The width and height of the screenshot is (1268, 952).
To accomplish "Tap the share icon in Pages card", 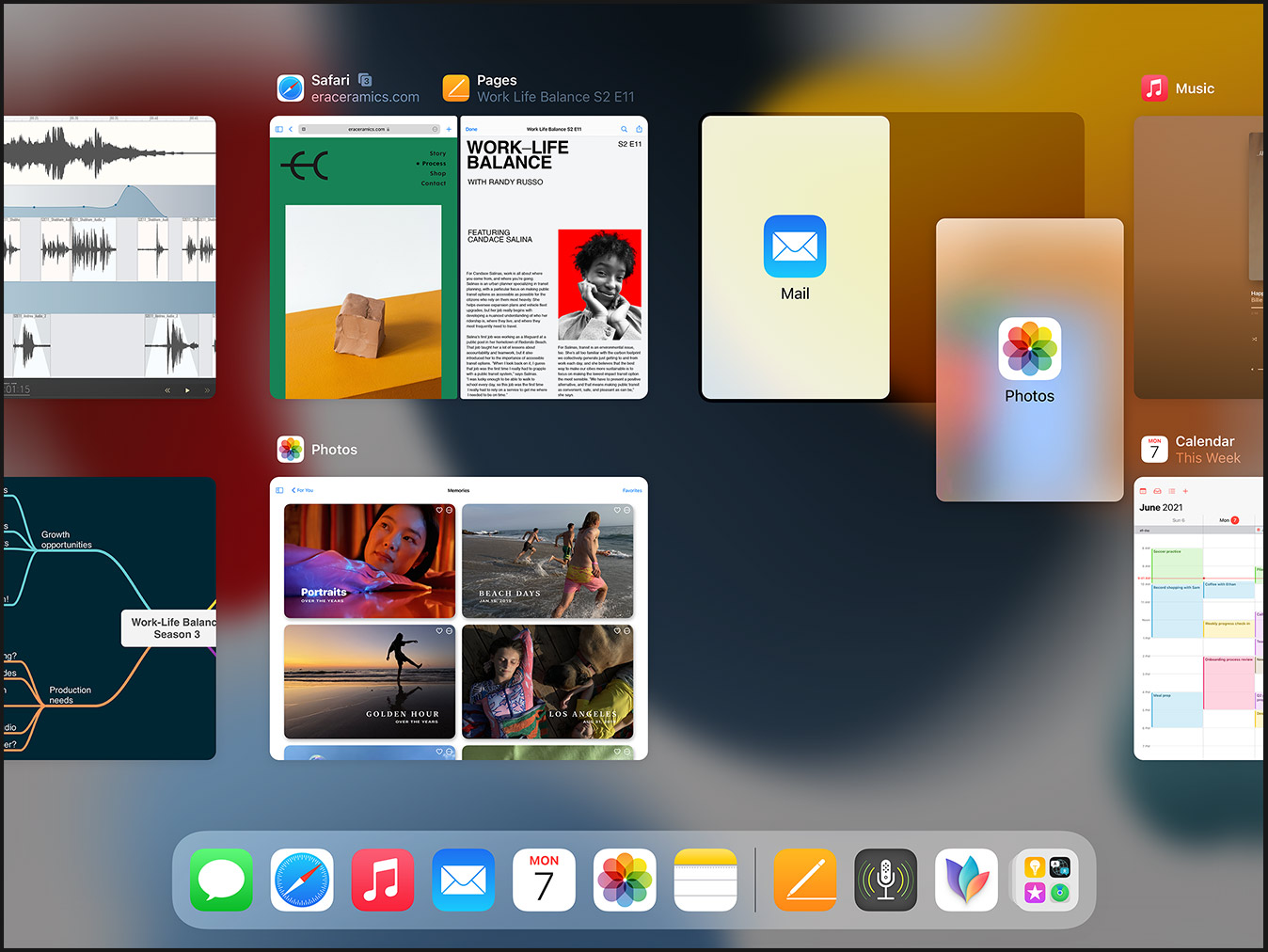I will 639,129.
